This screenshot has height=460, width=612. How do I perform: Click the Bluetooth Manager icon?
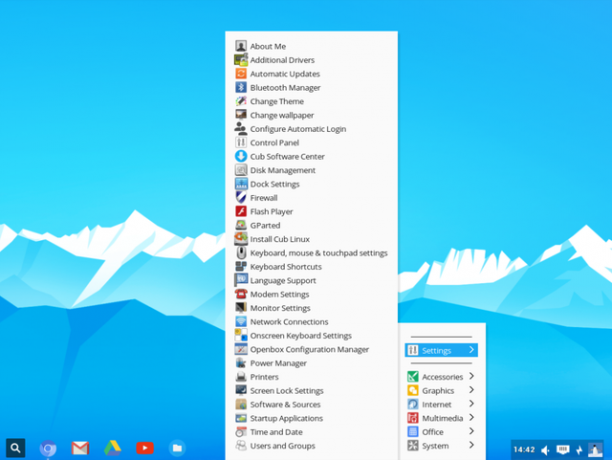click(241, 87)
